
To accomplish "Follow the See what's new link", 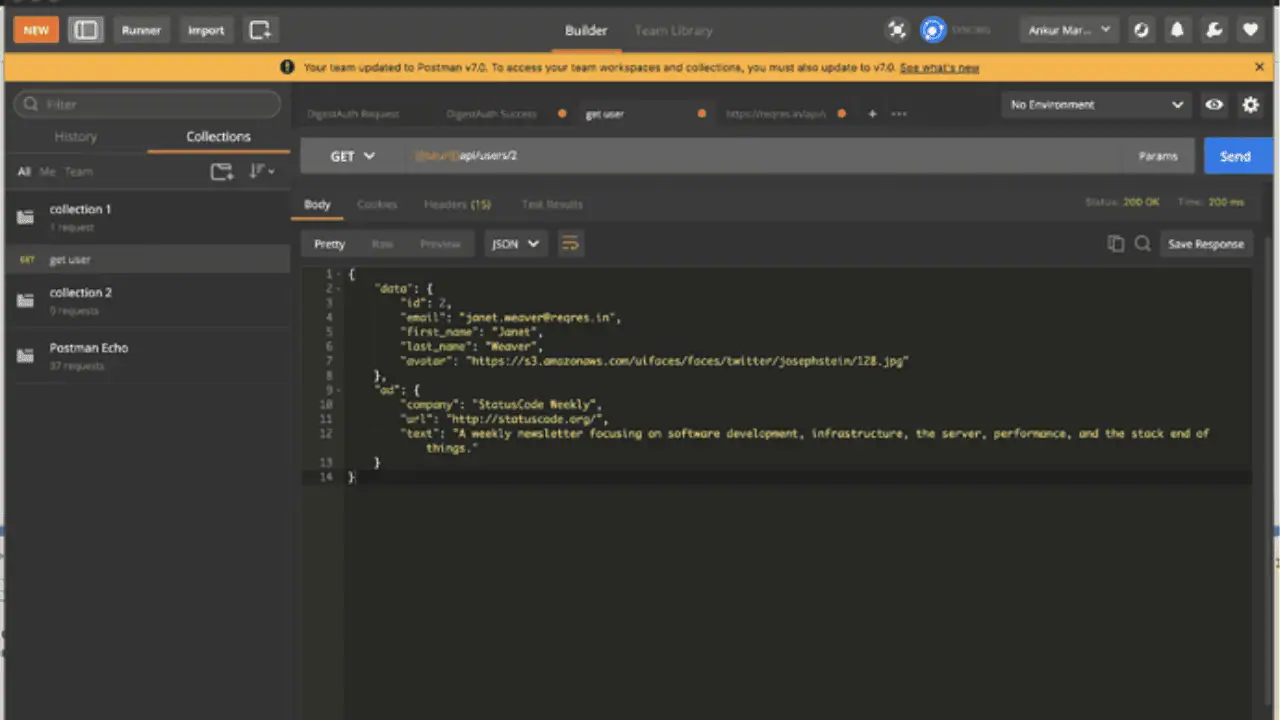I will tap(939, 68).
